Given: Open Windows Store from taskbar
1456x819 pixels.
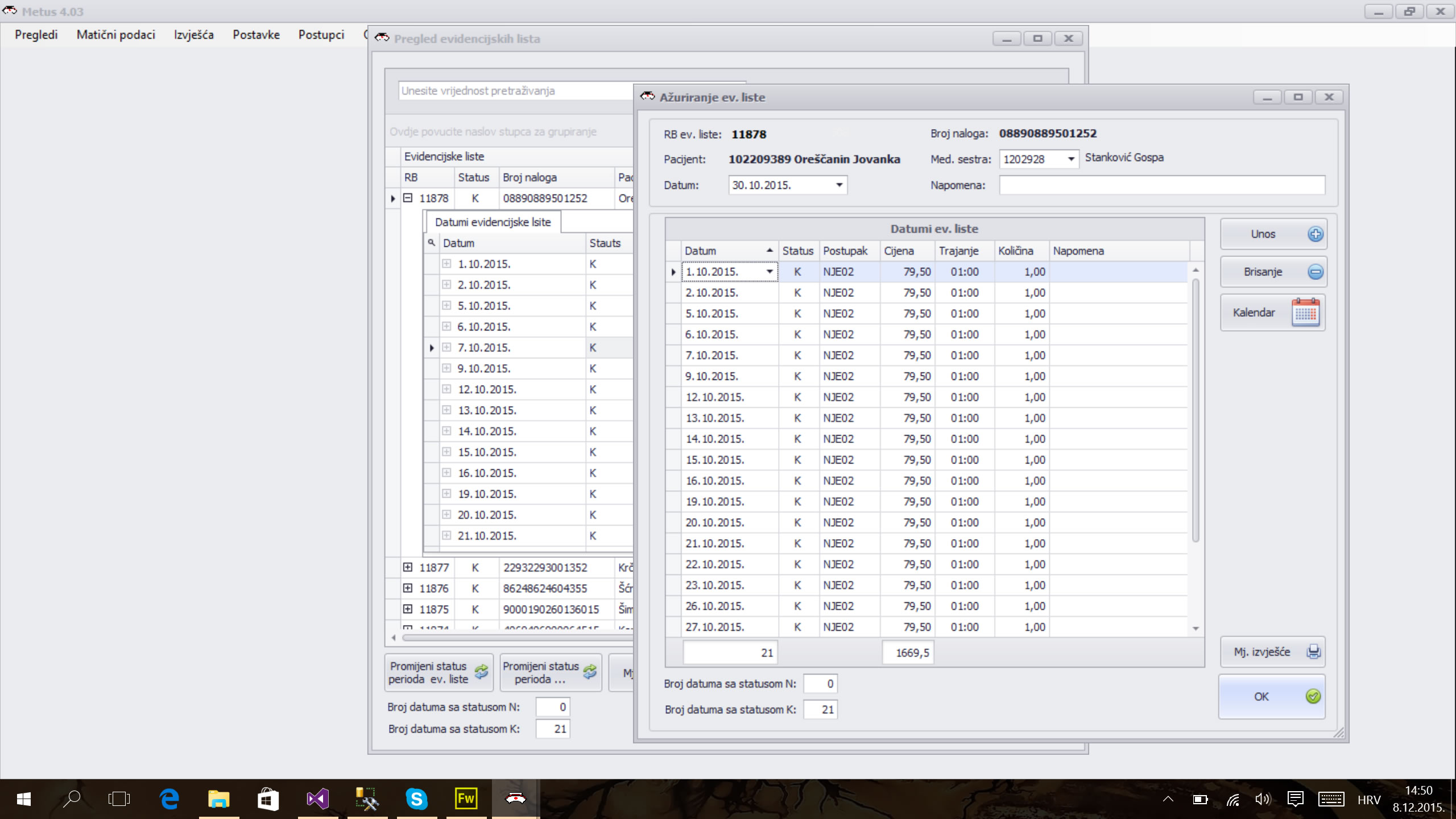Looking at the screenshot, I should click(x=268, y=799).
